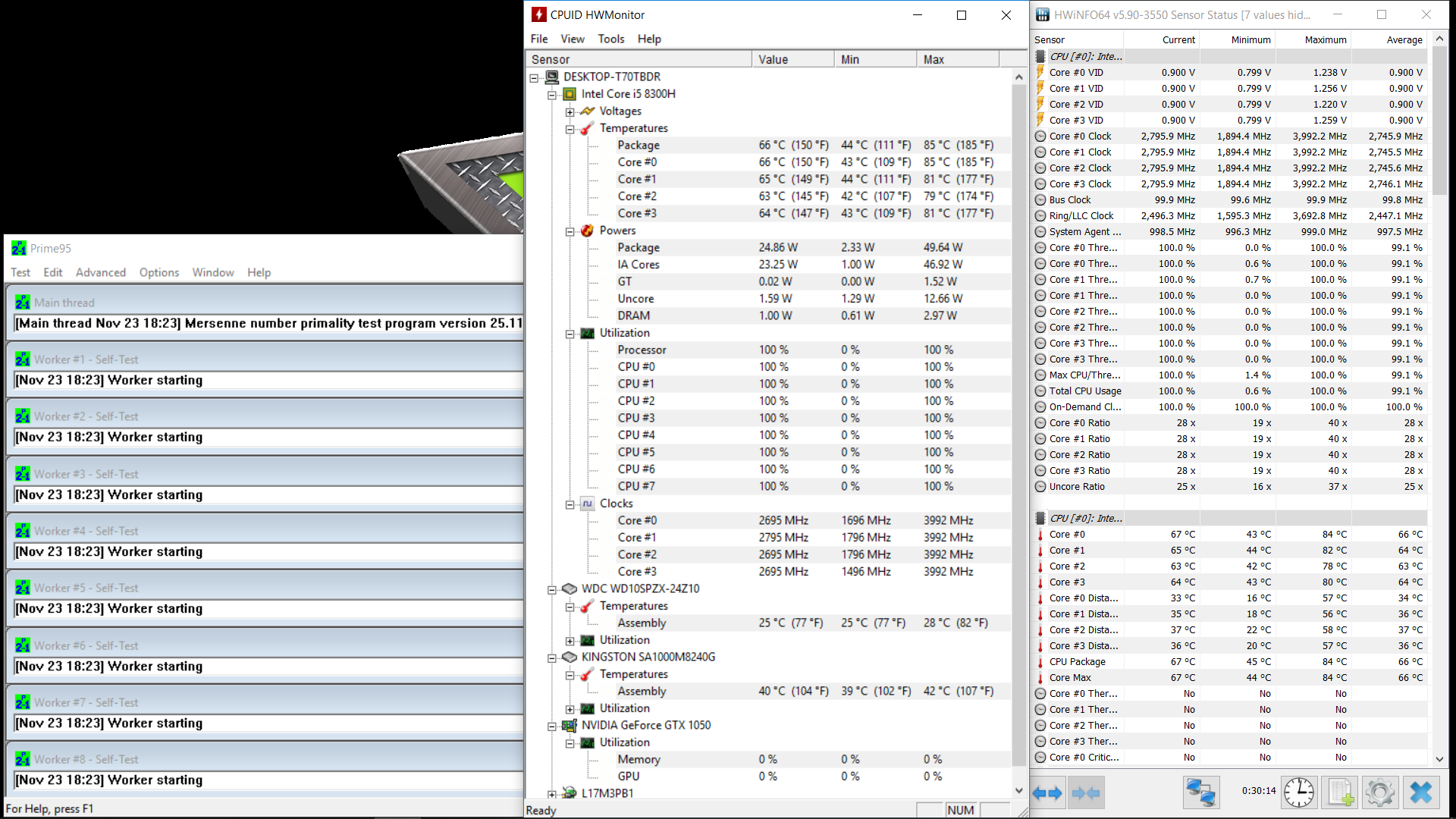This screenshot has width=1456, height=819.
Task: Click the clock circle icon for Core #0 Clock
Action: pos(1040,136)
